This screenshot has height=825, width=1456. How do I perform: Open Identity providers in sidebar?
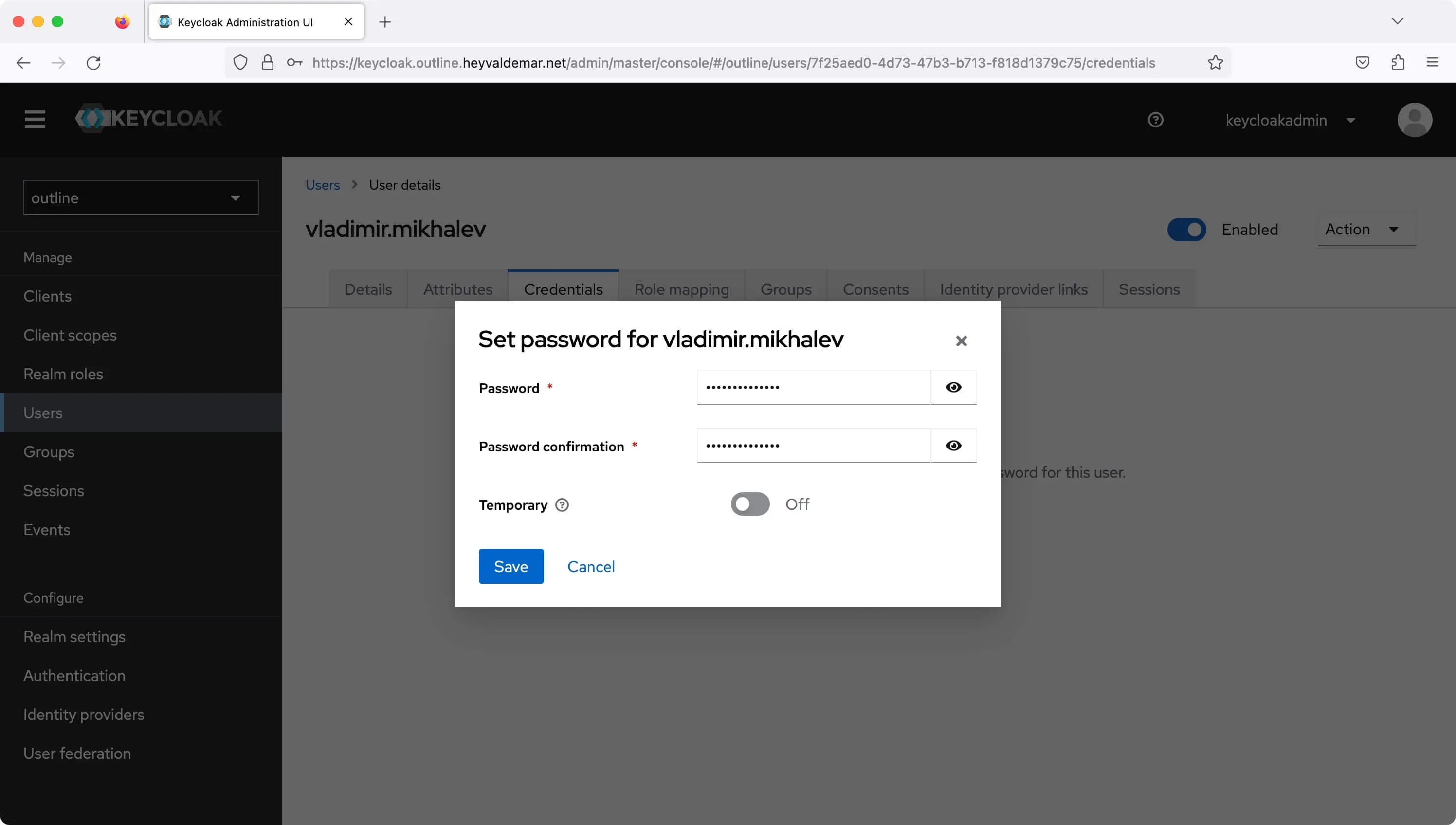point(141,715)
